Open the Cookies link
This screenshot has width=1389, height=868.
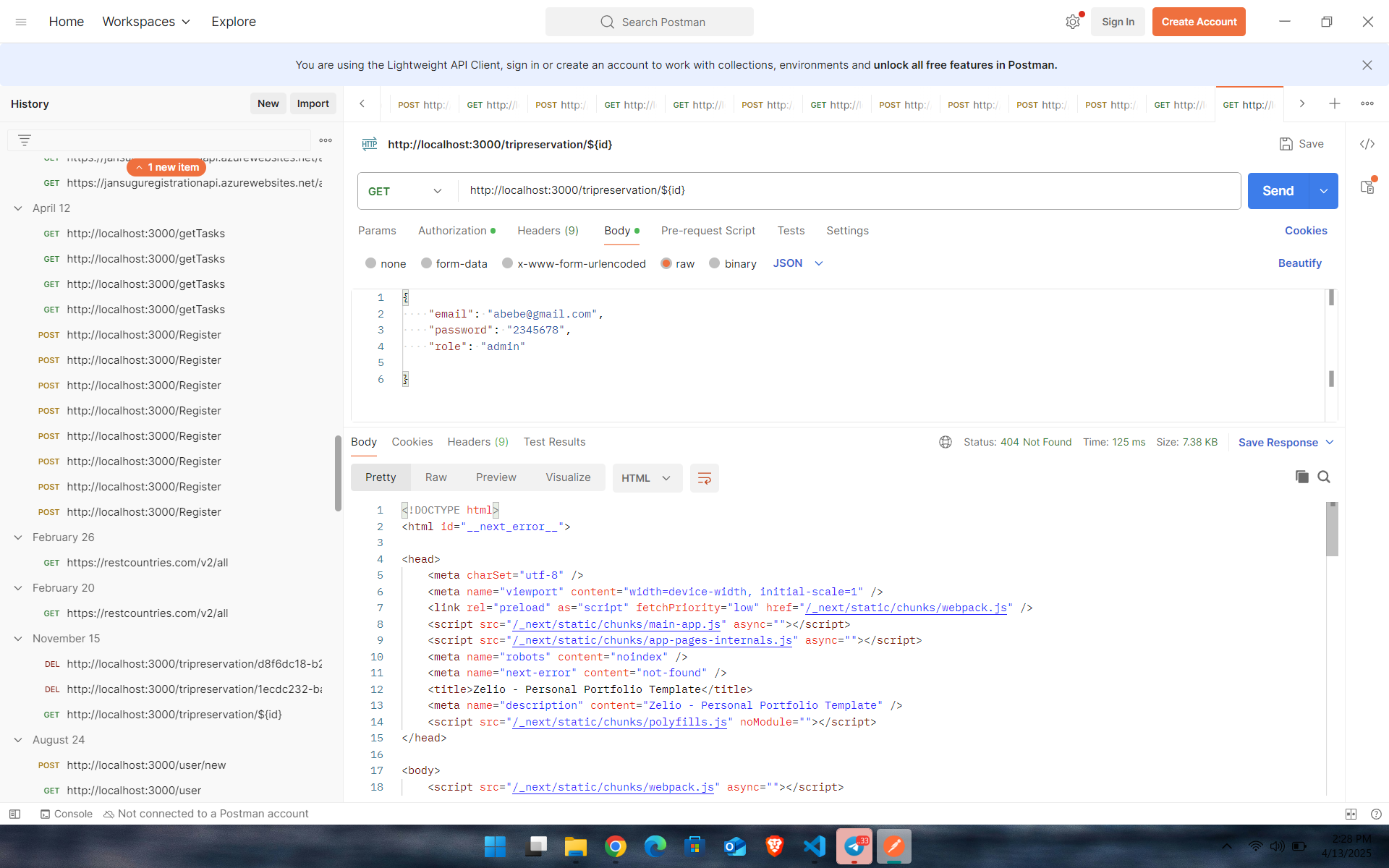click(x=1306, y=231)
